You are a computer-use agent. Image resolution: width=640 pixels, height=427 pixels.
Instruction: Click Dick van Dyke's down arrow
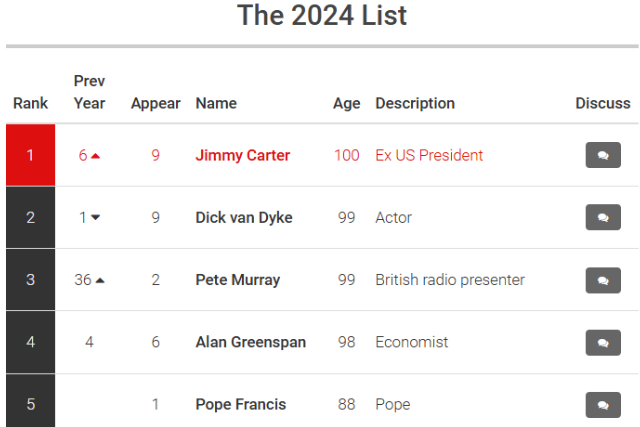pos(96,218)
